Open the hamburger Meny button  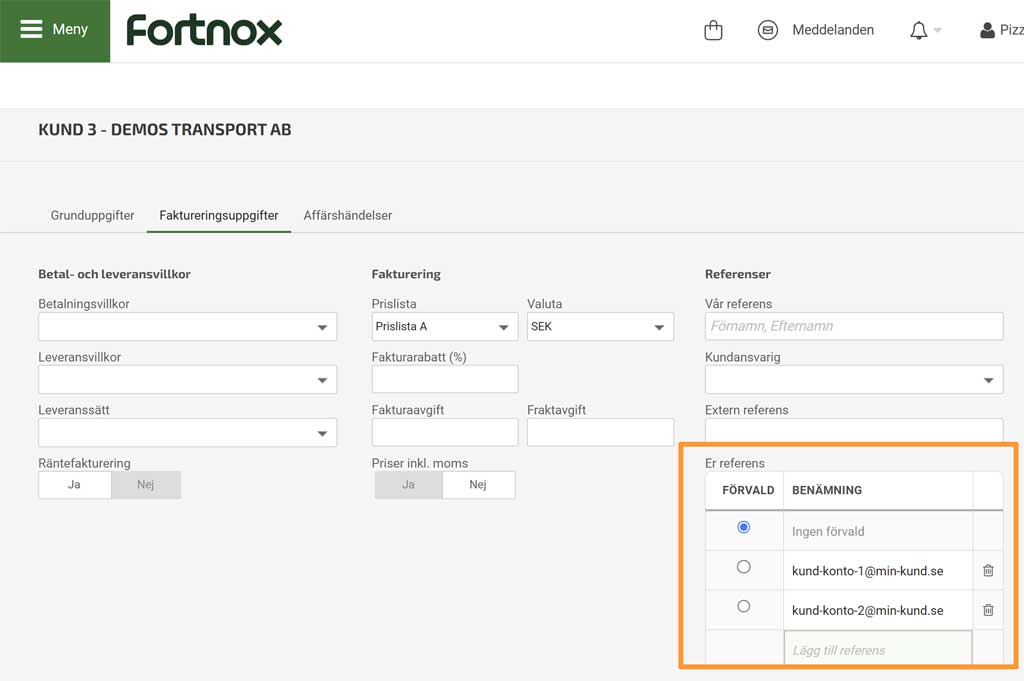pos(55,30)
